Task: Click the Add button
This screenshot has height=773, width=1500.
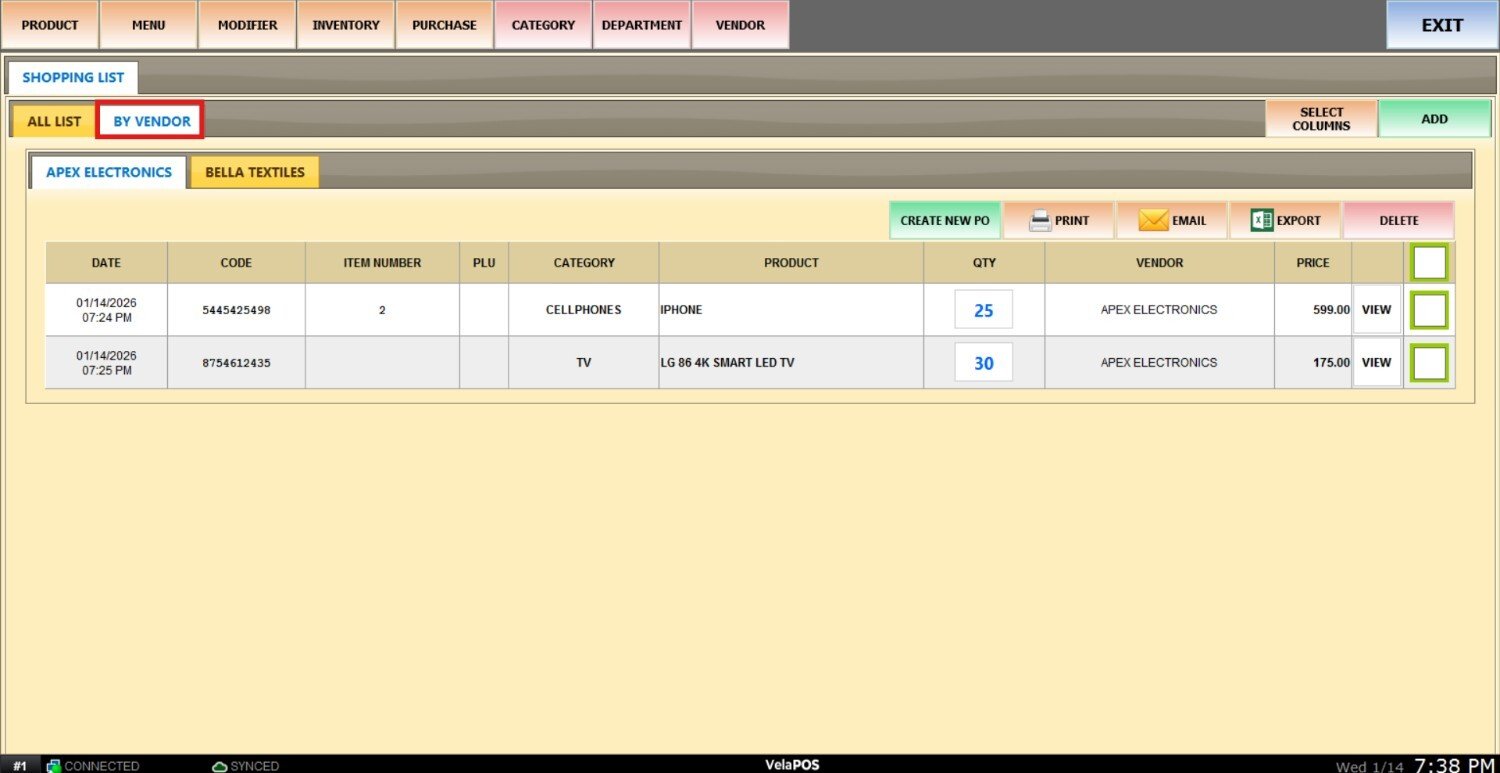Action: point(1434,119)
